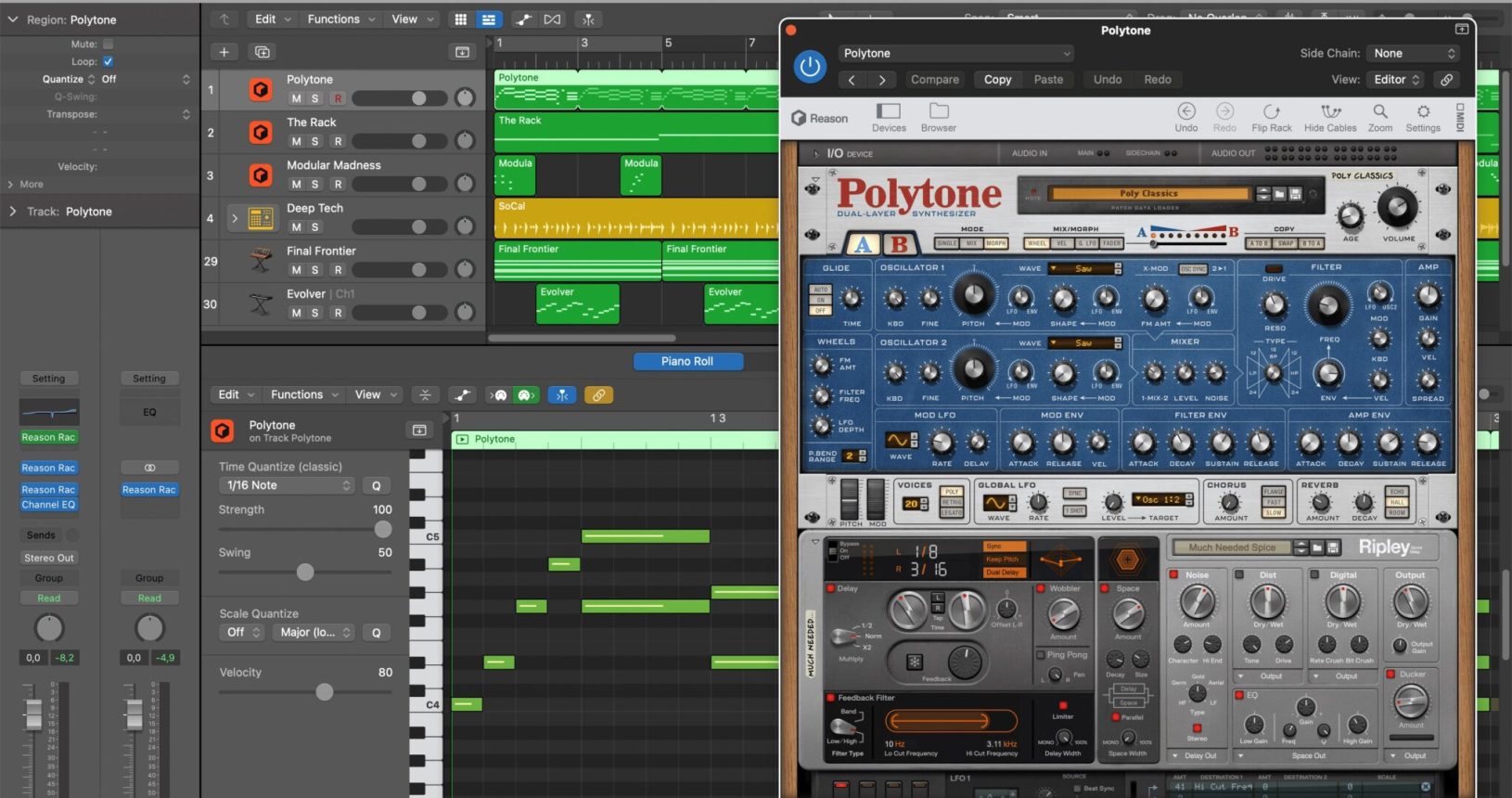The image size is (1512, 798).
Task: Click the Time Quantize Q button
Action: pyautogui.click(x=376, y=485)
